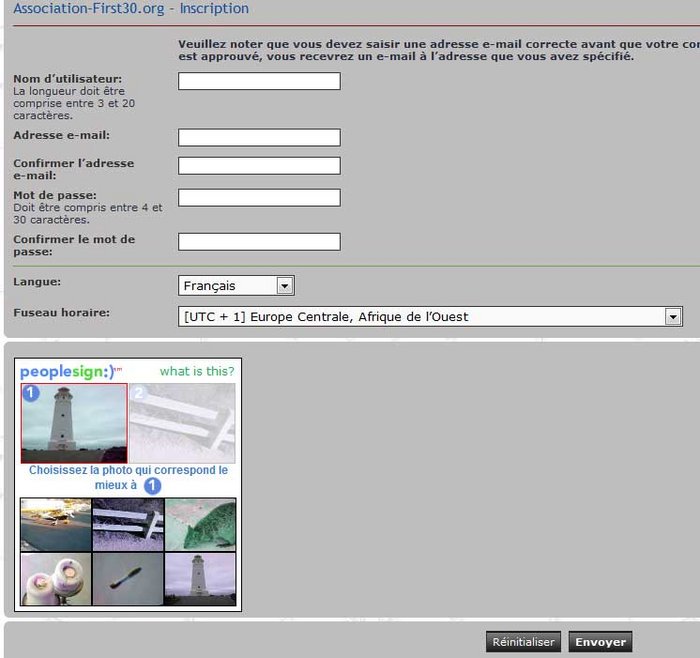
Task: Open the Langue dropdown showing Français
Action: [236, 286]
